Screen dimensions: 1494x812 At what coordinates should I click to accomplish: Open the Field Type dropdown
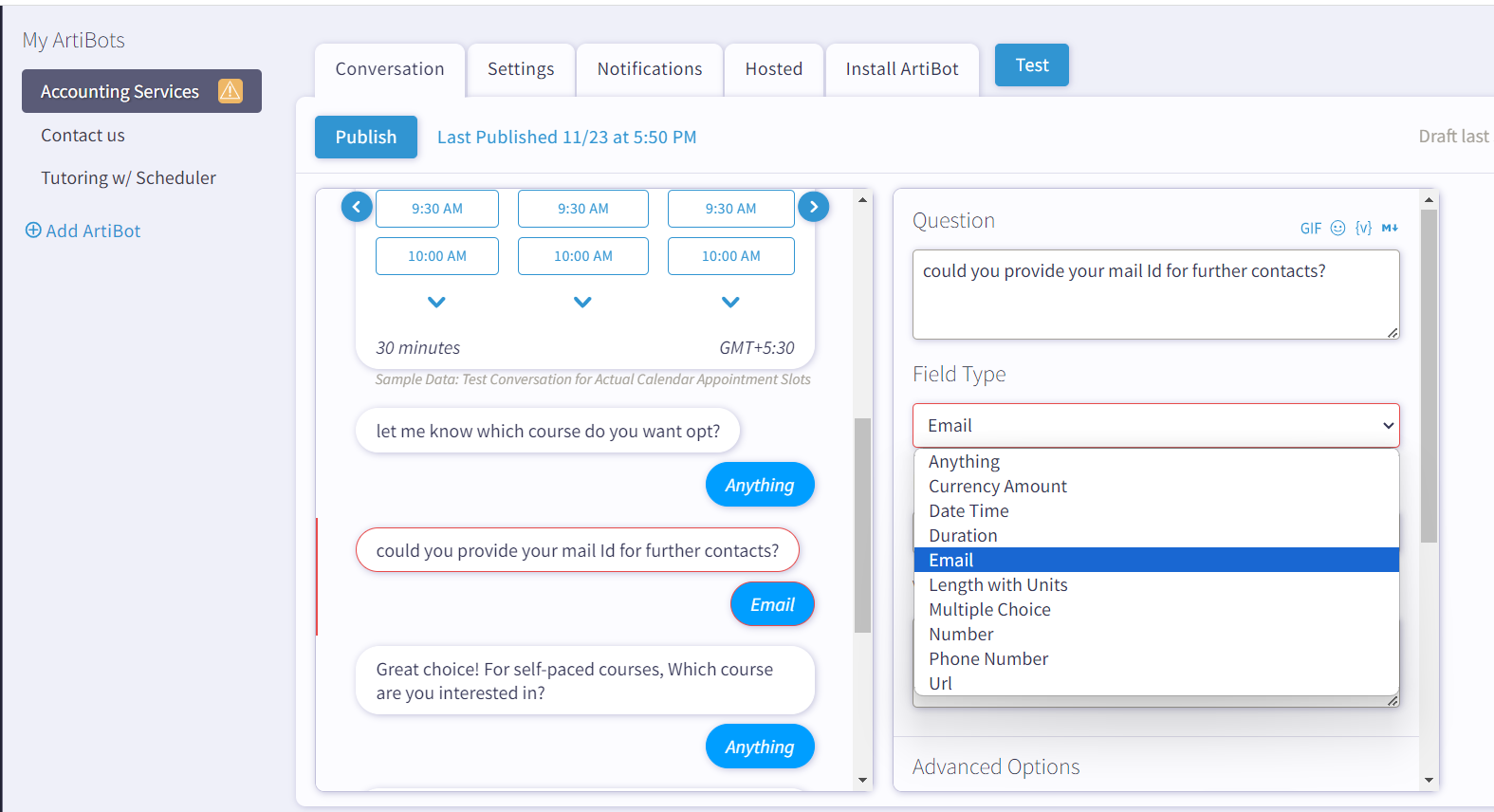(1155, 426)
